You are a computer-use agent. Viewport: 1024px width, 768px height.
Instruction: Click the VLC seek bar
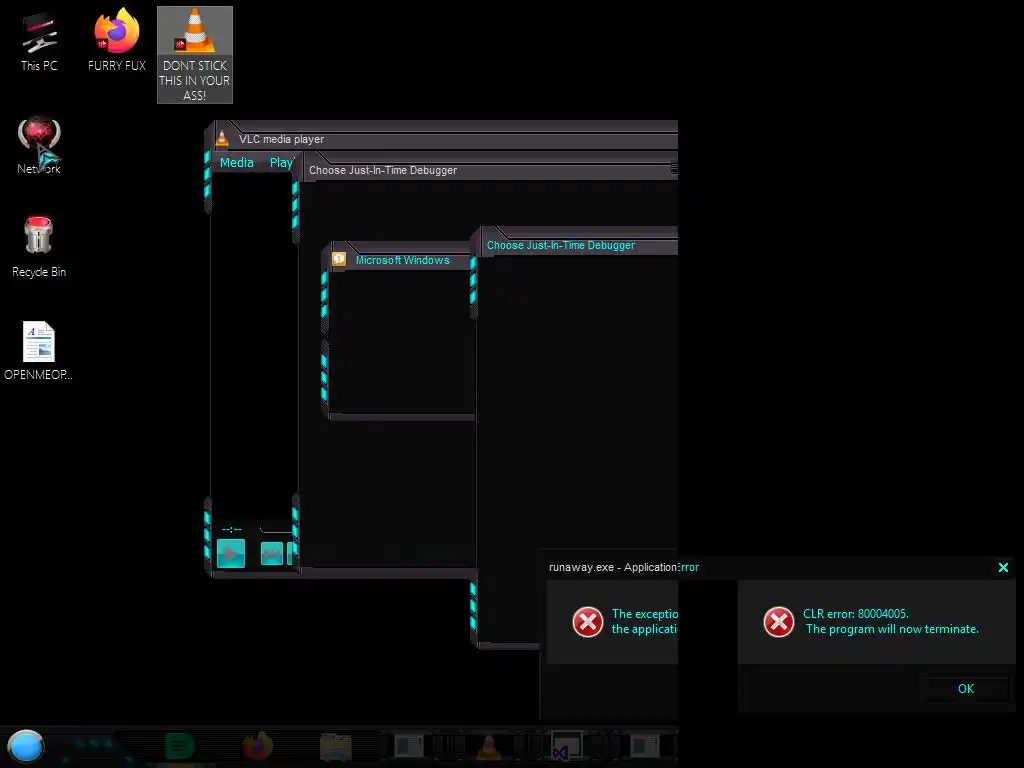(x=278, y=528)
